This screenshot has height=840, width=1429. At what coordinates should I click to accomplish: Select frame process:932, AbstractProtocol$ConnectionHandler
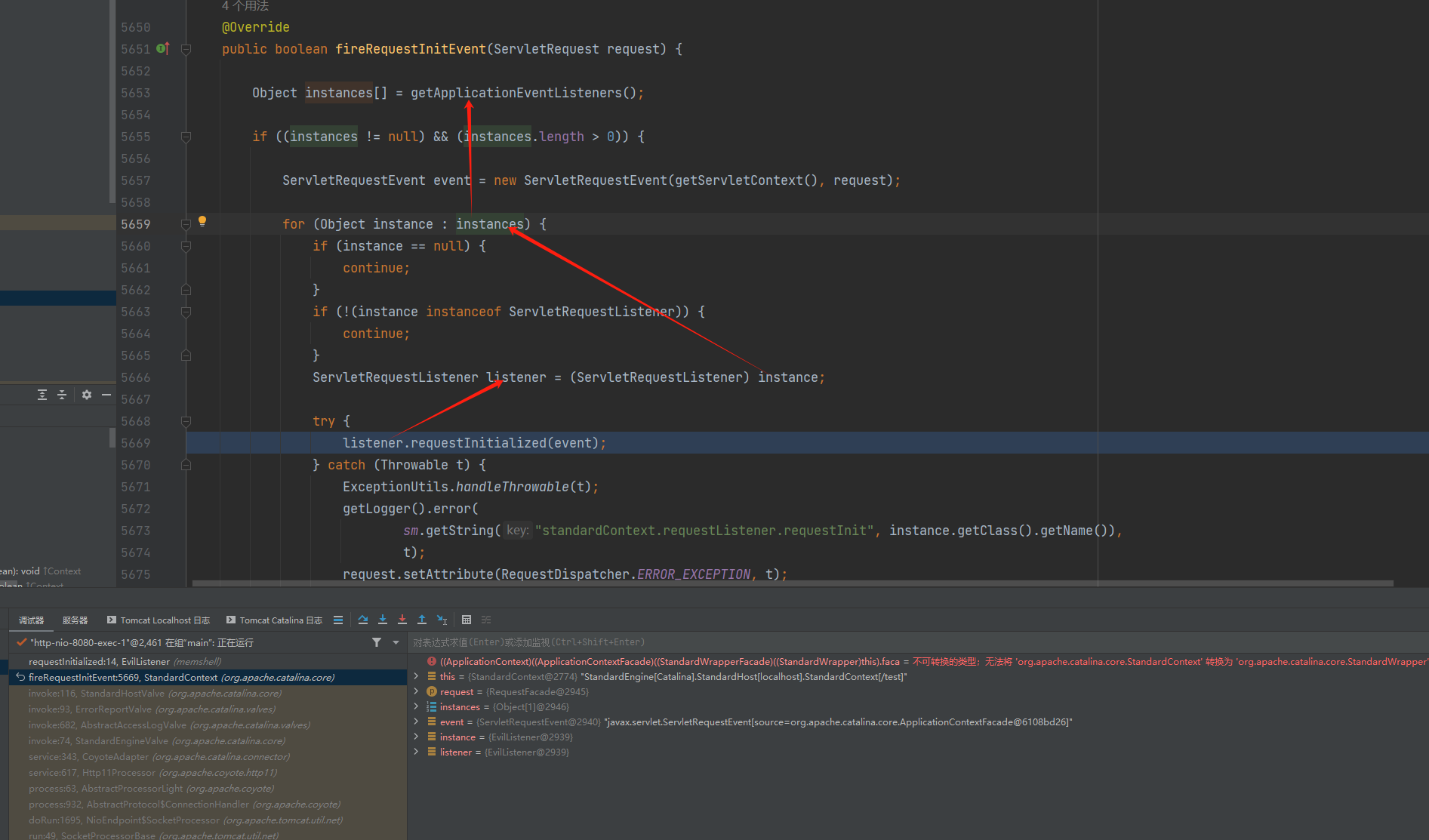coord(208,804)
